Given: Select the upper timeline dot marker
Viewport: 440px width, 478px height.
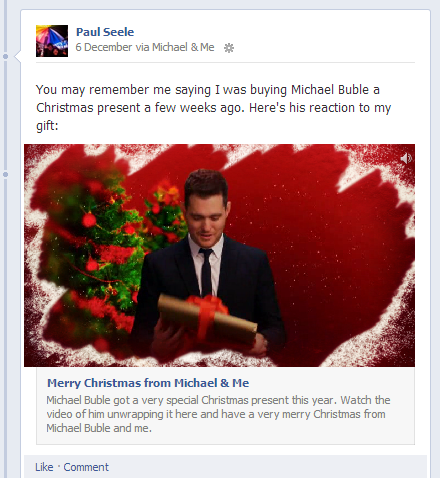Looking at the screenshot, I should 5,56.
